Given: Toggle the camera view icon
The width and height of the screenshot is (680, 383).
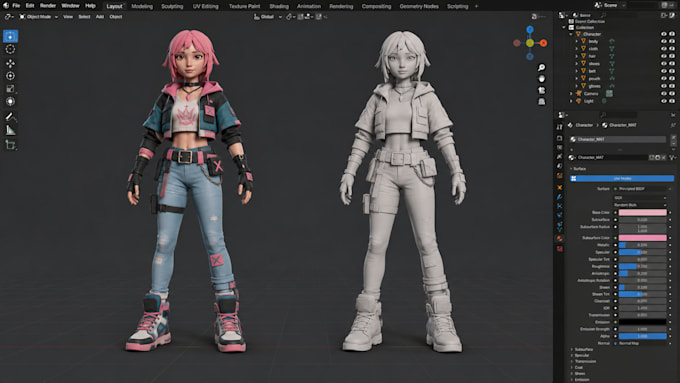Looking at the screenshot, I should click(x=542, y=90).
